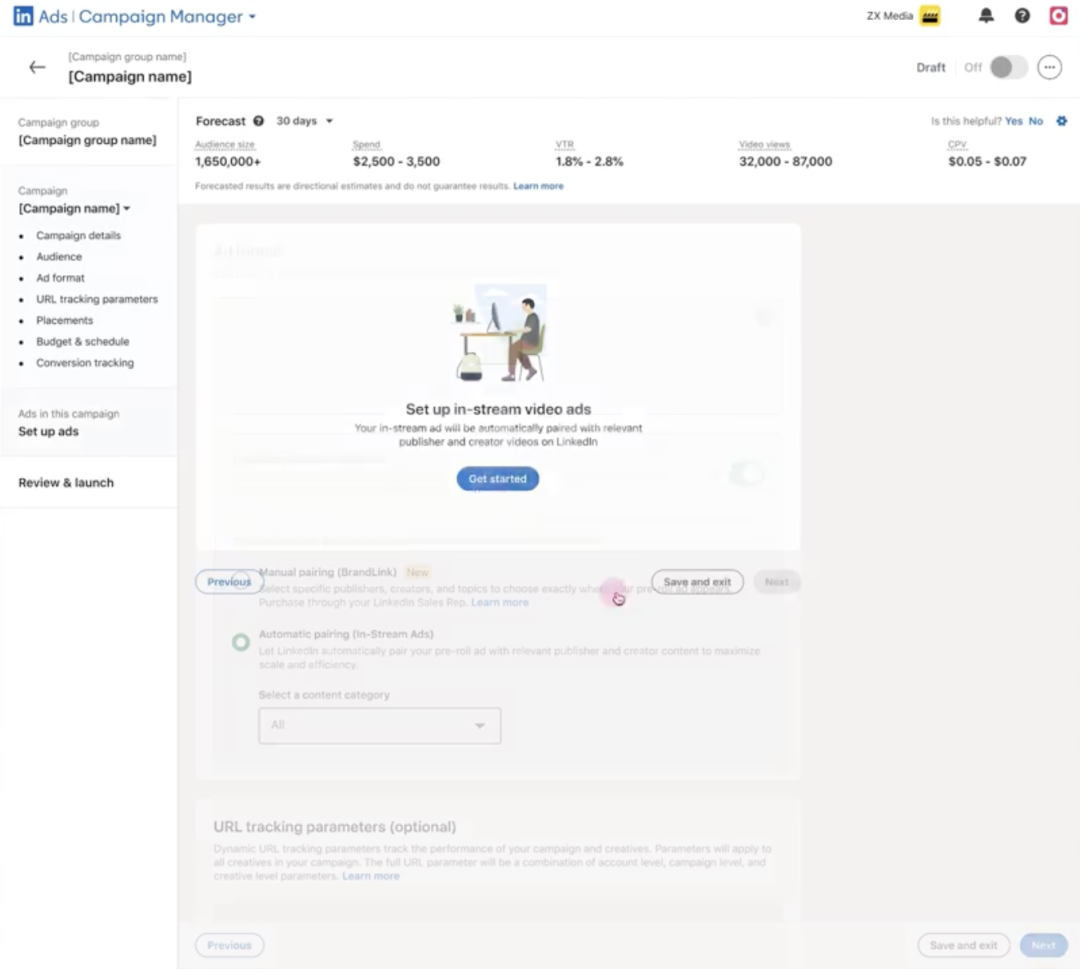This screenshot has width=1080, height=973.
Task: Click the in-stream video ads illustration
Action: point(499,333)
